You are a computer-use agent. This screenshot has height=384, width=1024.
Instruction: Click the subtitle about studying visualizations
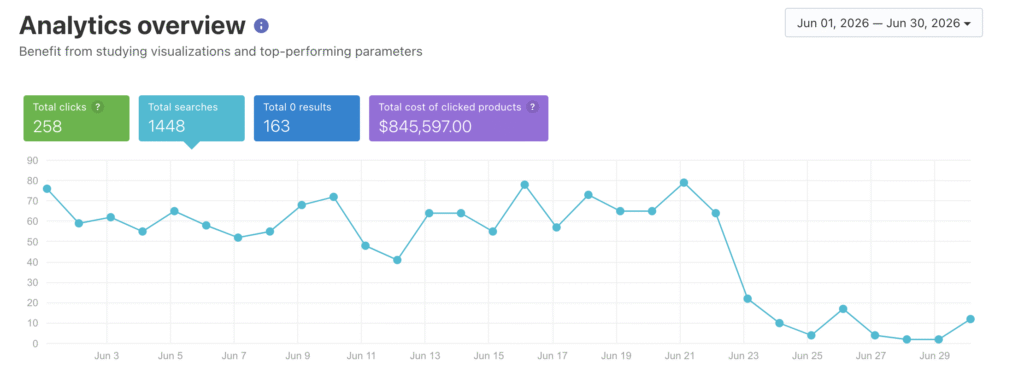click(x=221, y=52)
